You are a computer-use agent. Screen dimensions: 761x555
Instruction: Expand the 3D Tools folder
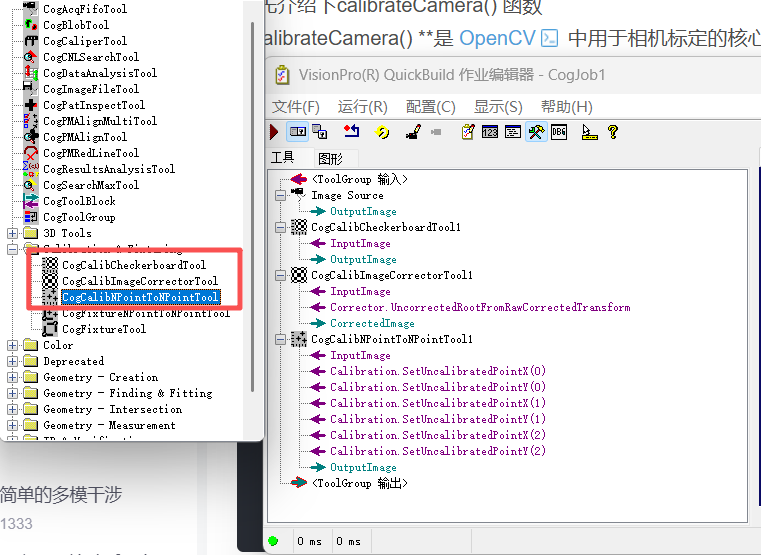point(13,233)
